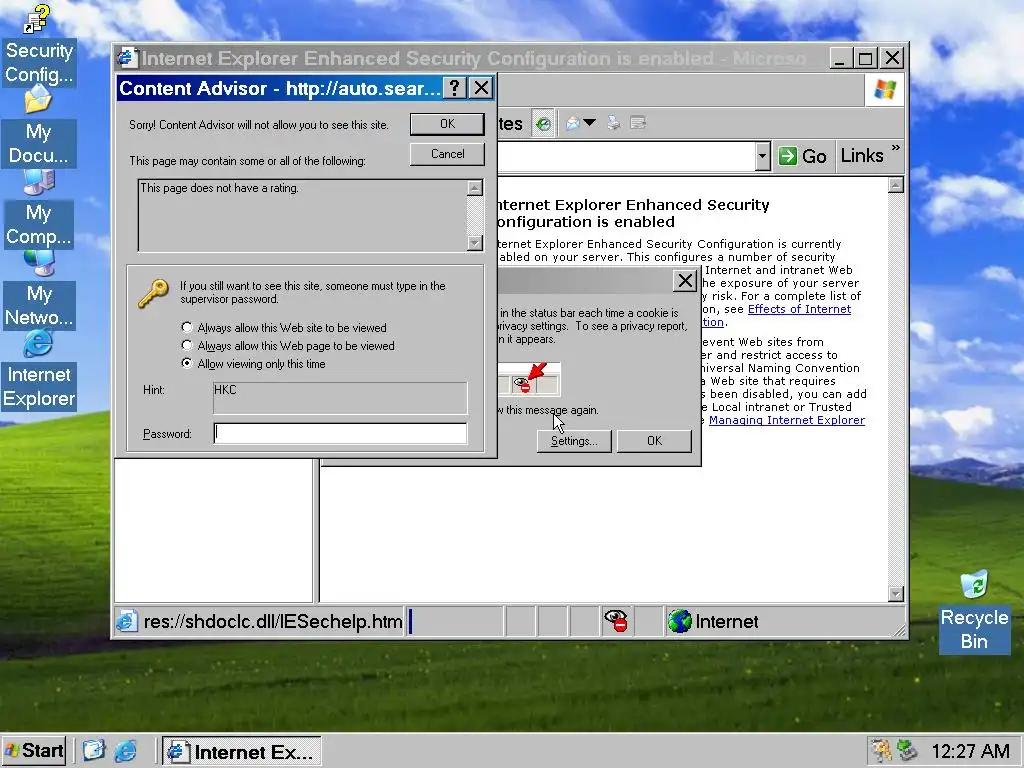Open the My Documents desktop icon
The image size is (1024, 768).
point(38,127)
